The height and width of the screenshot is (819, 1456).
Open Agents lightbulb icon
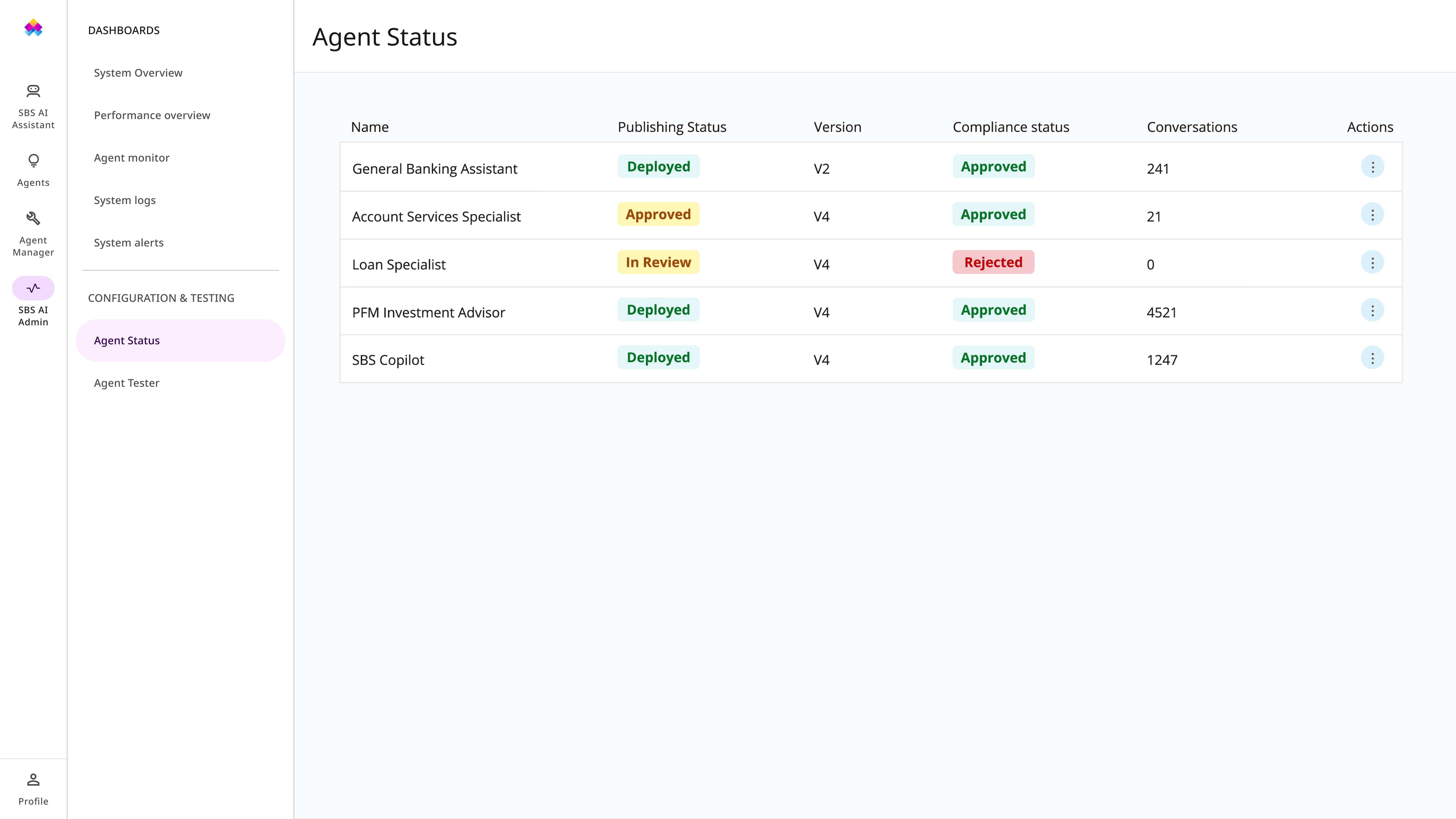pos(33,161)
